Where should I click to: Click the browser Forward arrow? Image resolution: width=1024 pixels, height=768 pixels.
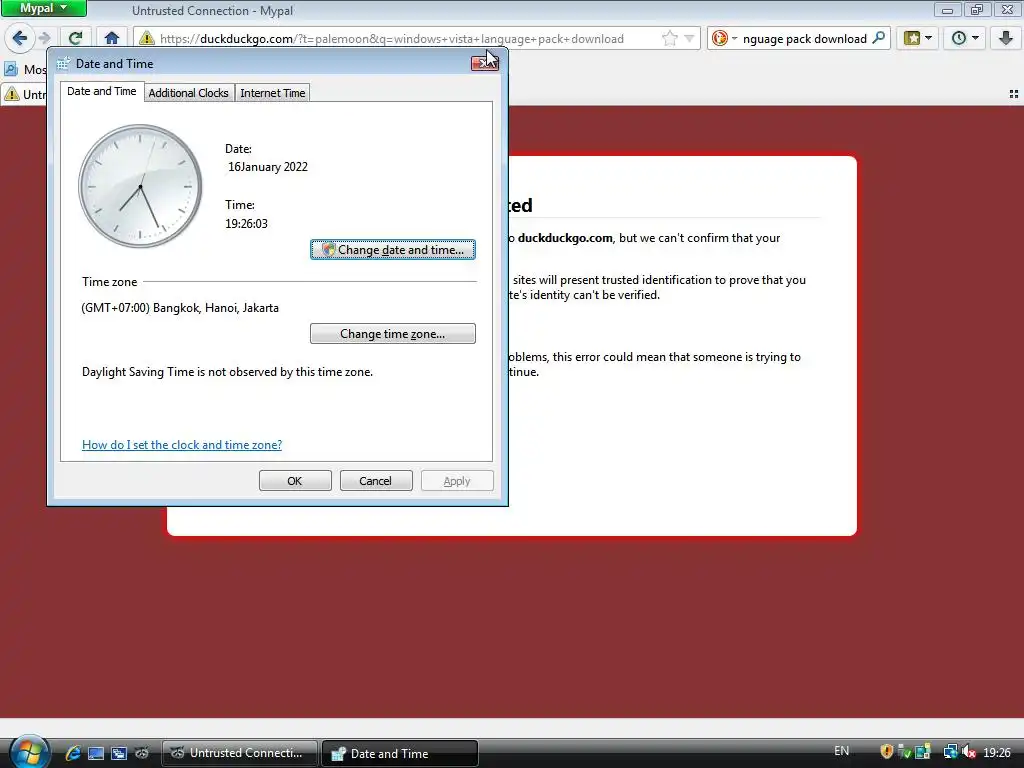pos(44,38)
